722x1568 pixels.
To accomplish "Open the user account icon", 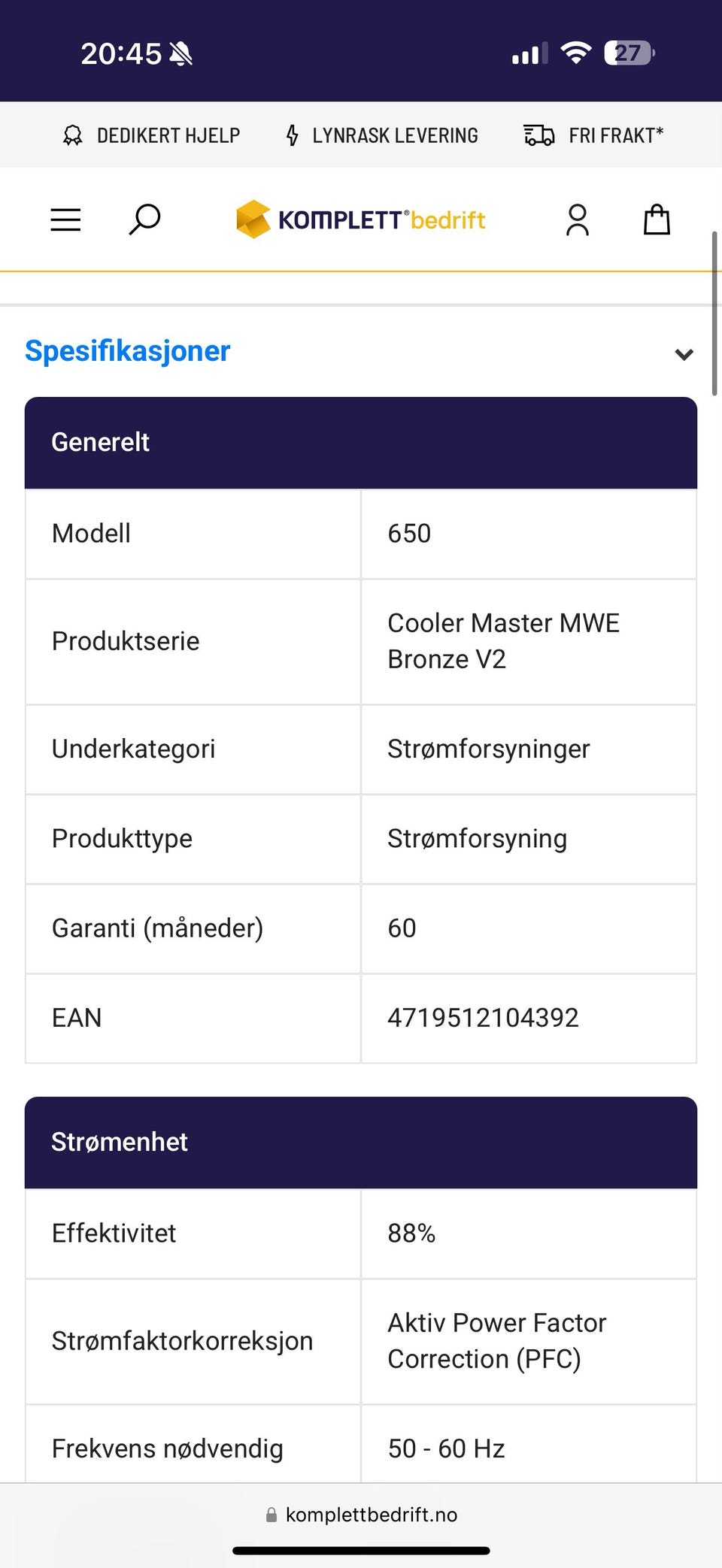I will pyautogui.click(x=577, y=219).
